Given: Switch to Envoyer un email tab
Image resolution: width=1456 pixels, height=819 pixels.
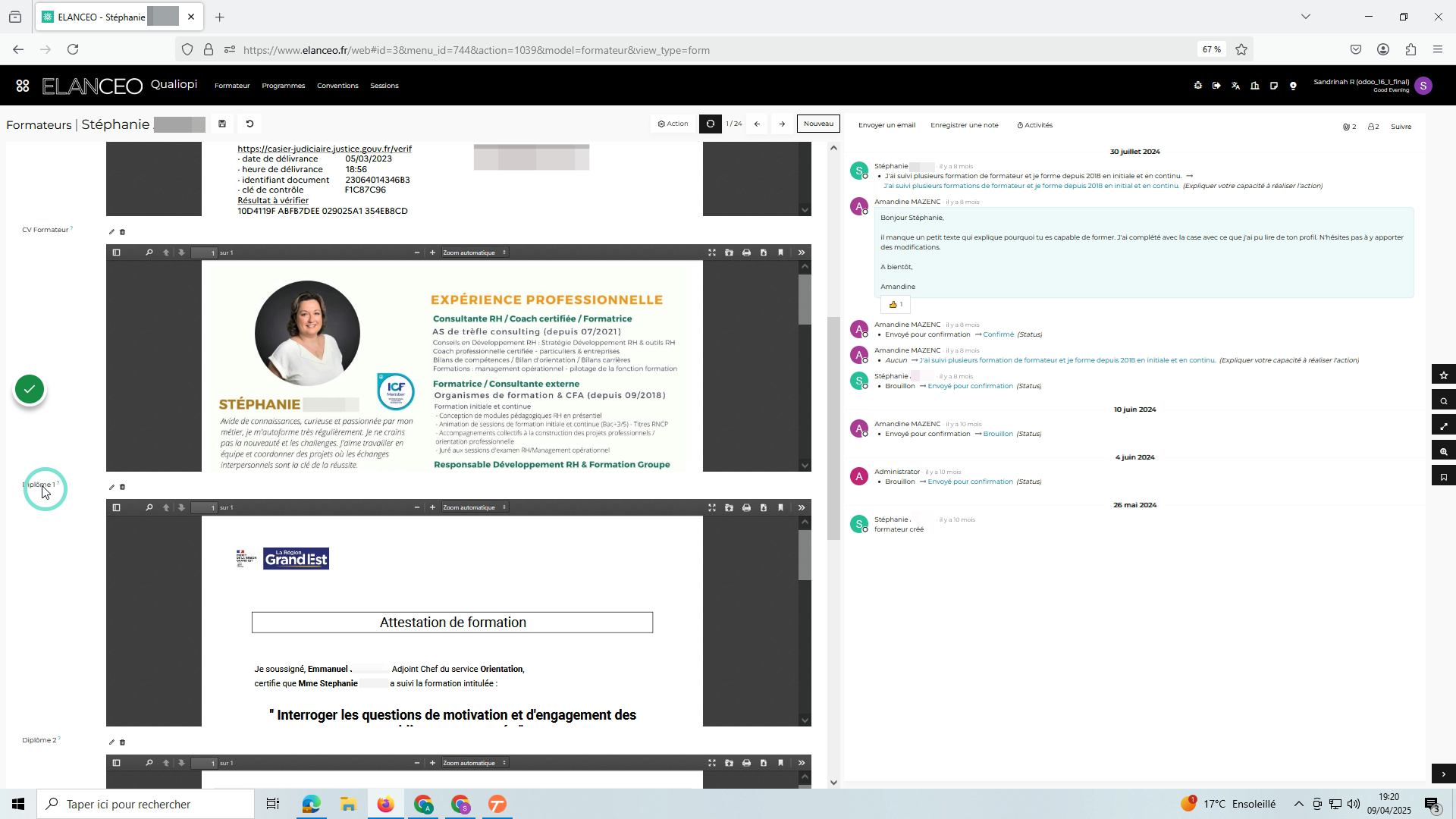Looking at the screenshot, I should pos(886,126).
